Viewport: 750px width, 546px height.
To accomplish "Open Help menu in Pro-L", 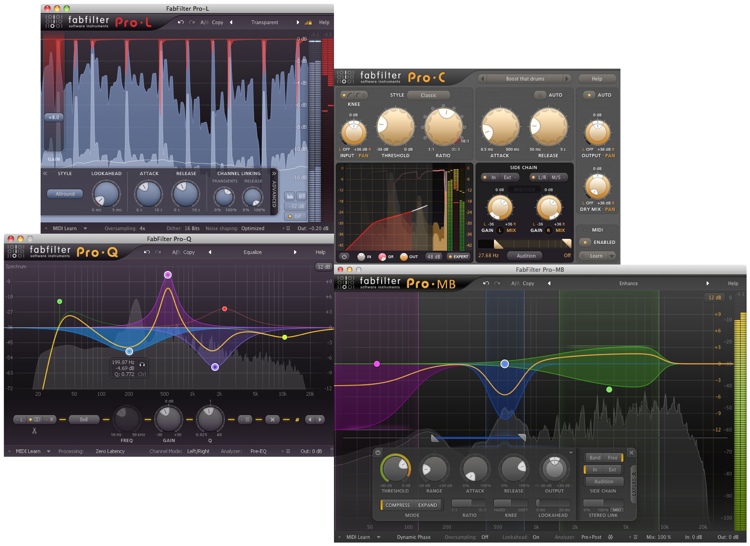I will click(x=324, y=22).
